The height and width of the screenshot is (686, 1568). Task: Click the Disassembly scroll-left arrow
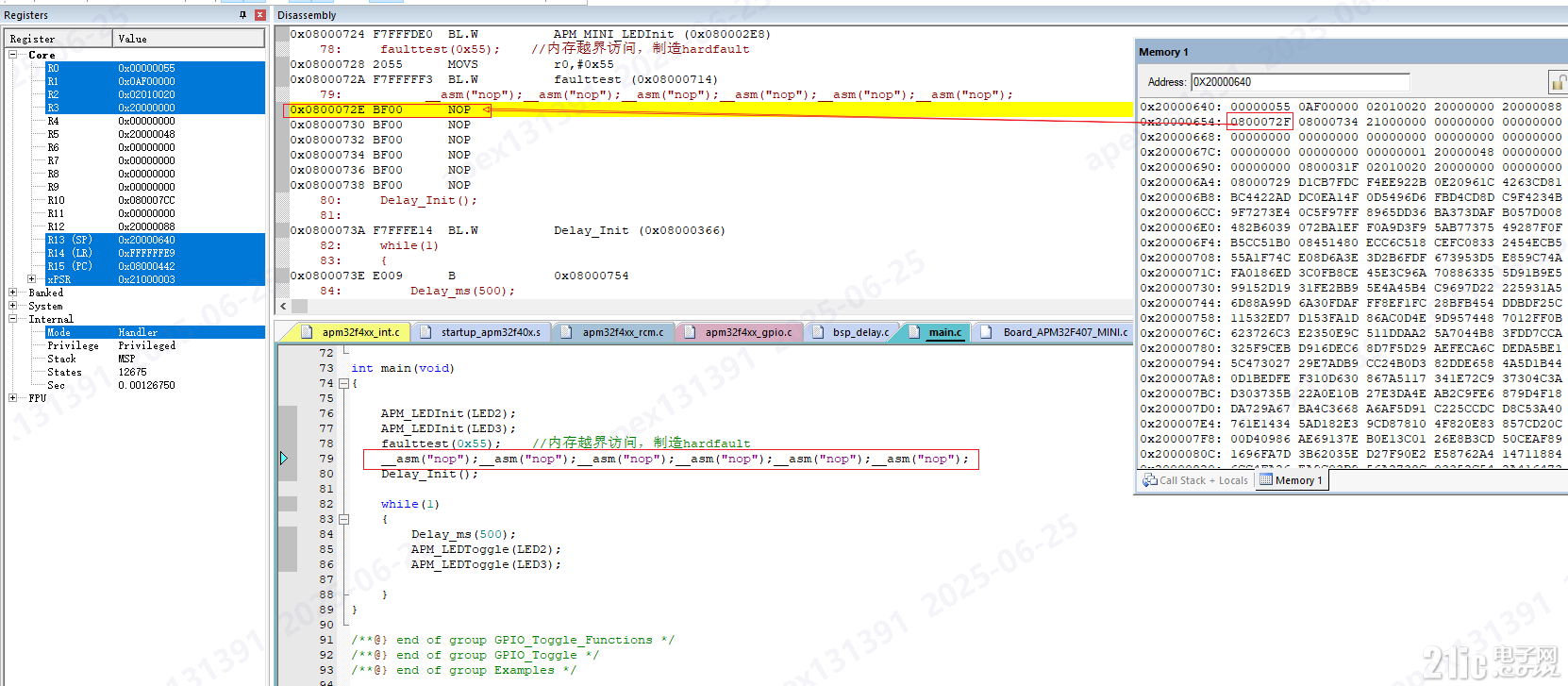(283, 306)
